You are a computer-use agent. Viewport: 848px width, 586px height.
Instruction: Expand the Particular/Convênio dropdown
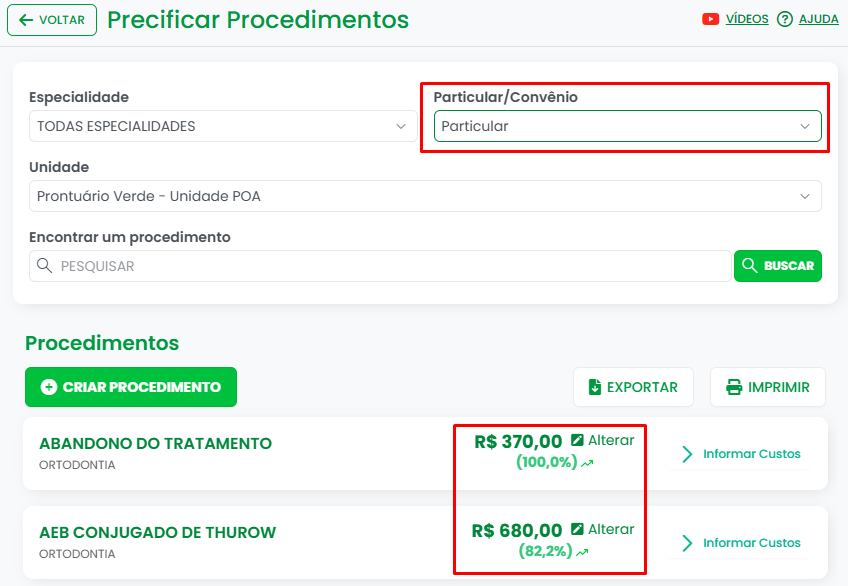coord(627,126)
